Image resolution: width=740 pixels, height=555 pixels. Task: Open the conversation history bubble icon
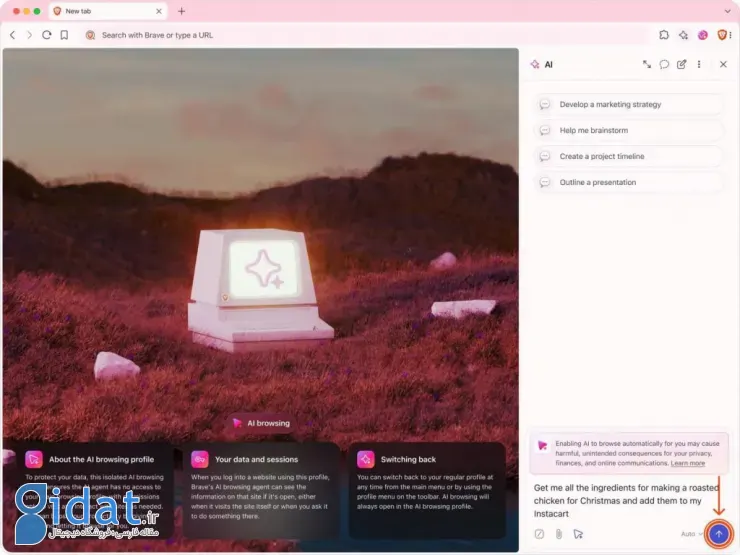(x=664, y=64)
